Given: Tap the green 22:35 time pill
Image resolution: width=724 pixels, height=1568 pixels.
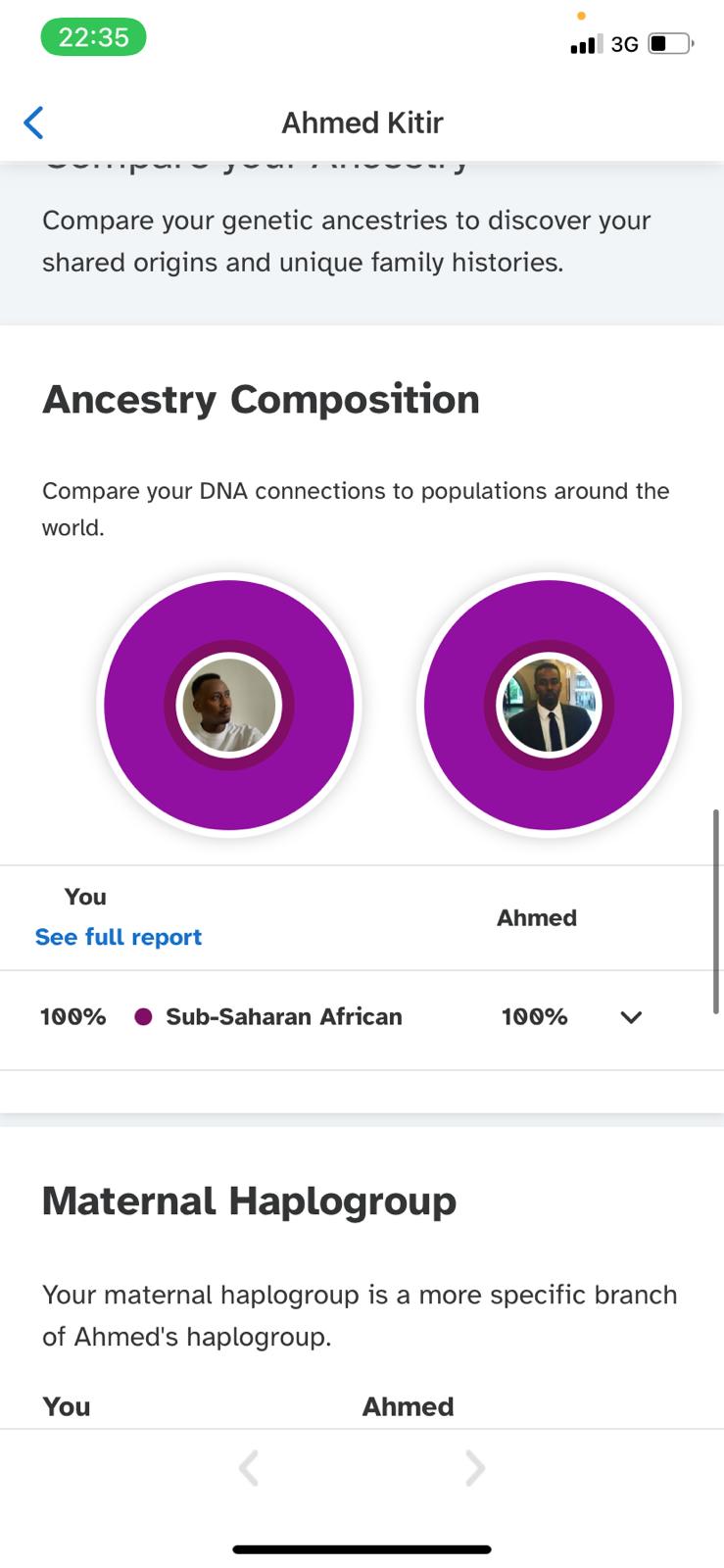Looking at the screenshot, I should pos(93,37).
